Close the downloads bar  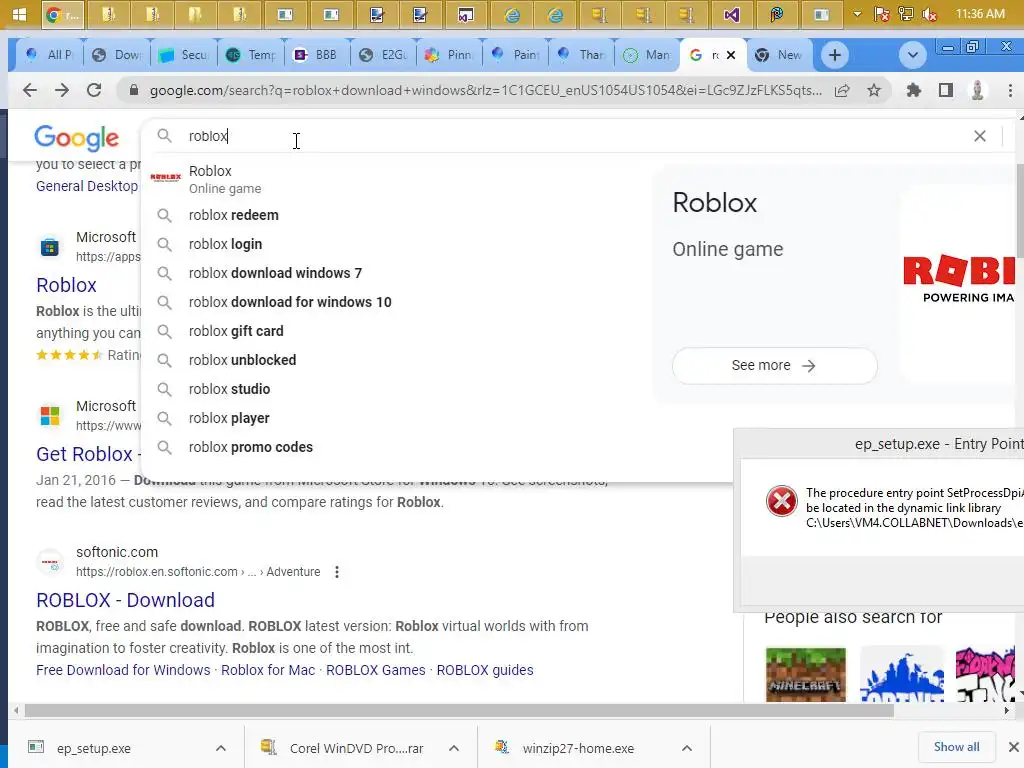coord(1013,747)
